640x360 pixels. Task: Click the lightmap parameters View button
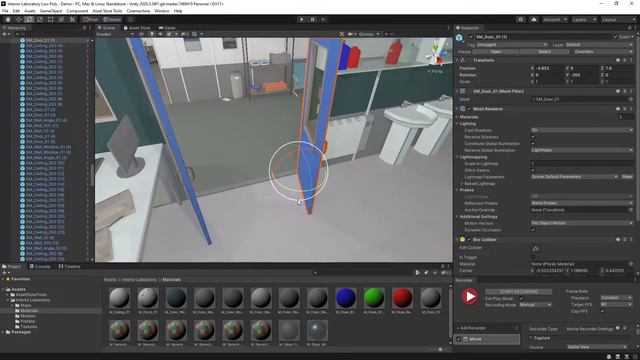pos(627,177)
